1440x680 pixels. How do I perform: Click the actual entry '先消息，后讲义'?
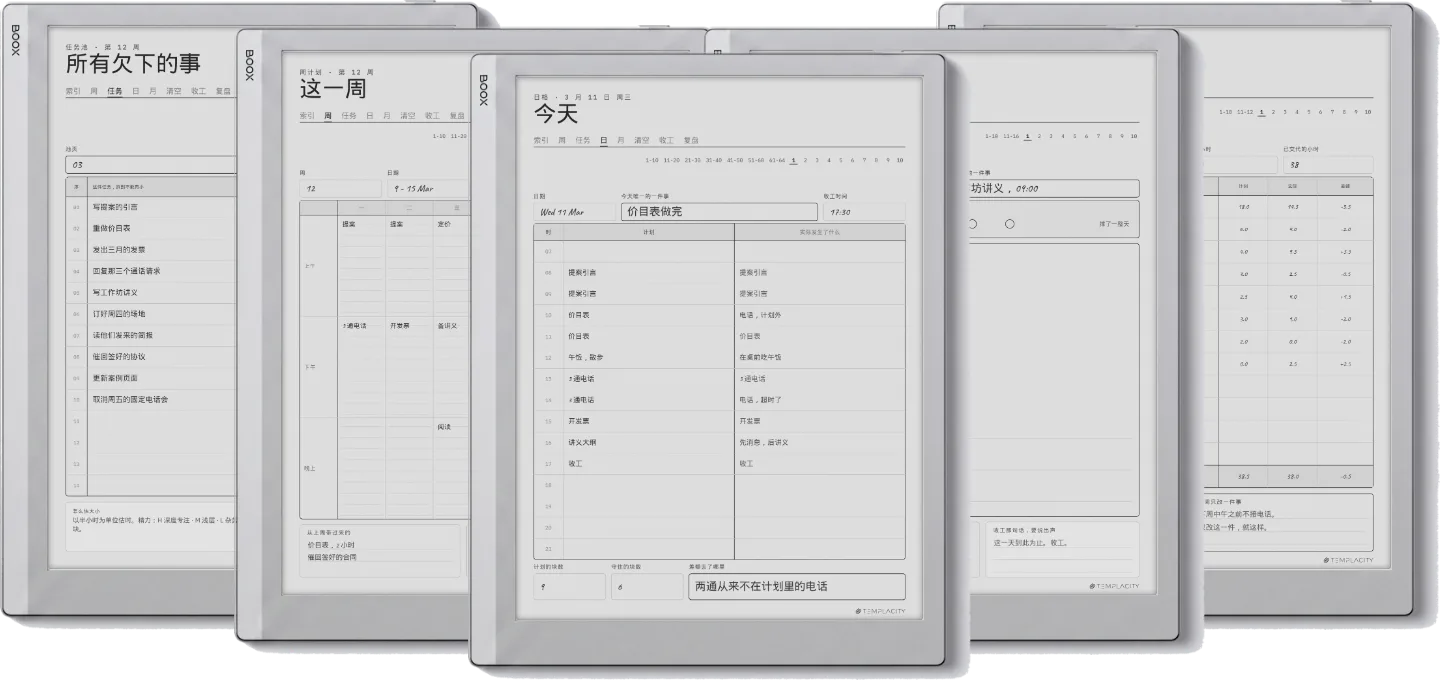click(x=764, y=442)
